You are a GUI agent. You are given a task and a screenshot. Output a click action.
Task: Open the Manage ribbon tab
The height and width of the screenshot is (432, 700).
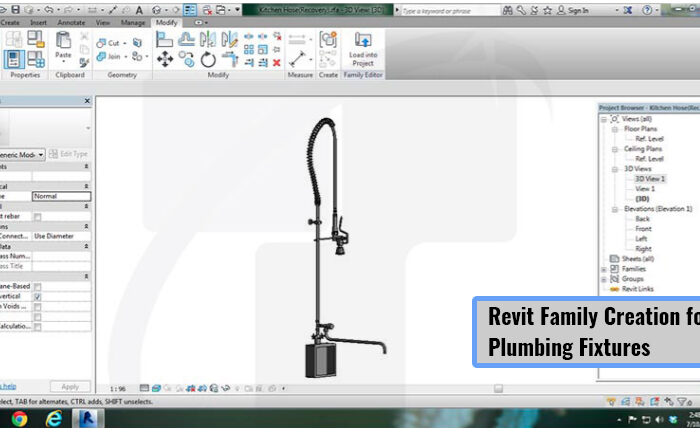133,22
